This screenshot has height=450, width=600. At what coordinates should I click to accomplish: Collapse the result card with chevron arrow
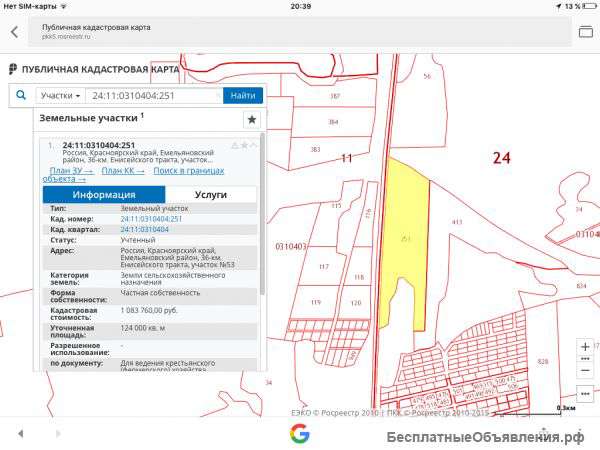point(254,145)
